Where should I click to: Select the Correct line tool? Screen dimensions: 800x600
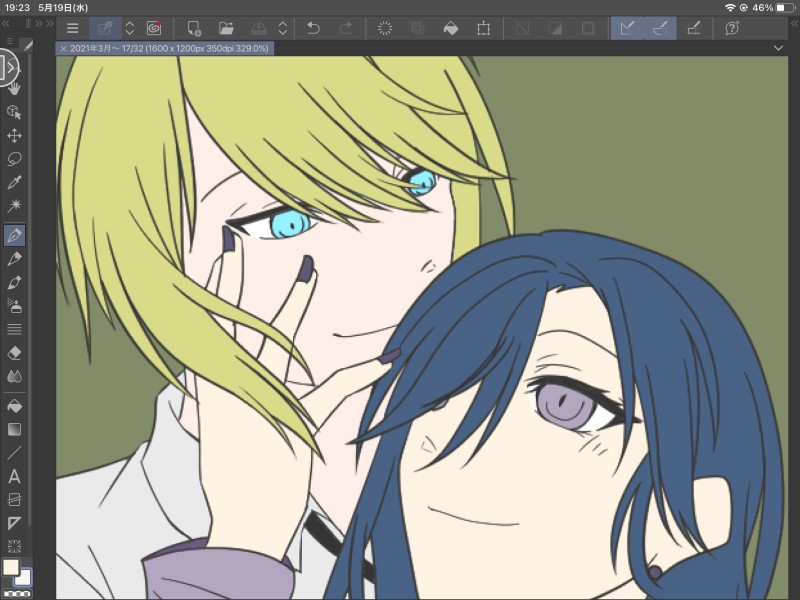coord(14,546)
